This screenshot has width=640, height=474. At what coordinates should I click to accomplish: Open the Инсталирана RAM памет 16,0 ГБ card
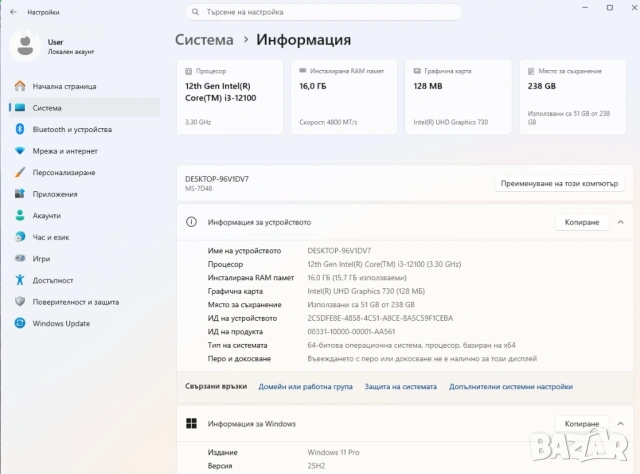(344, 97)
